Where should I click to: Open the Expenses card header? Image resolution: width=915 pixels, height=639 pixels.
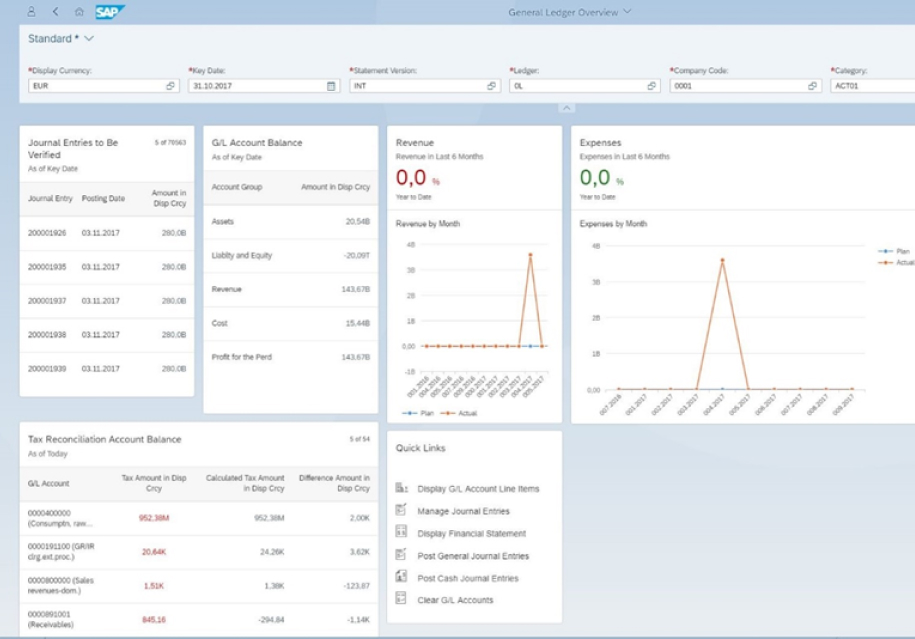click(x=743, y=168)
